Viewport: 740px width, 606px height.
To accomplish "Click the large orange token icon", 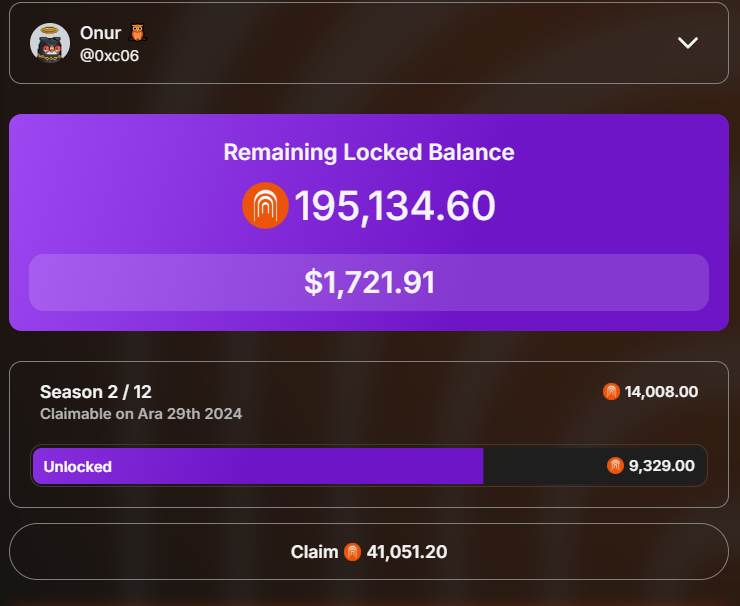I will pyautogui.click(x=265, y=205).
